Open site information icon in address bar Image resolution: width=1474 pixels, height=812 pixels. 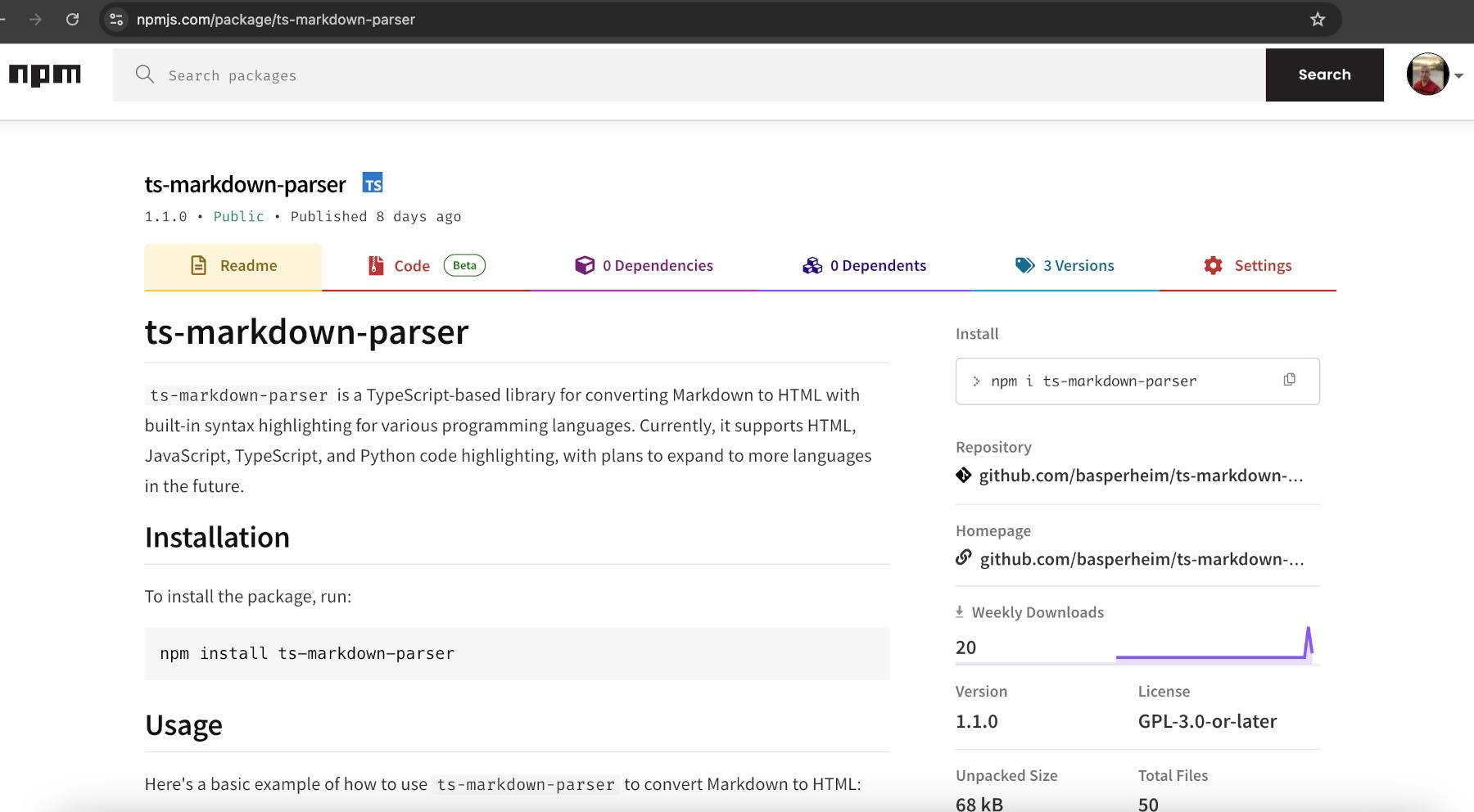[116, 19]
